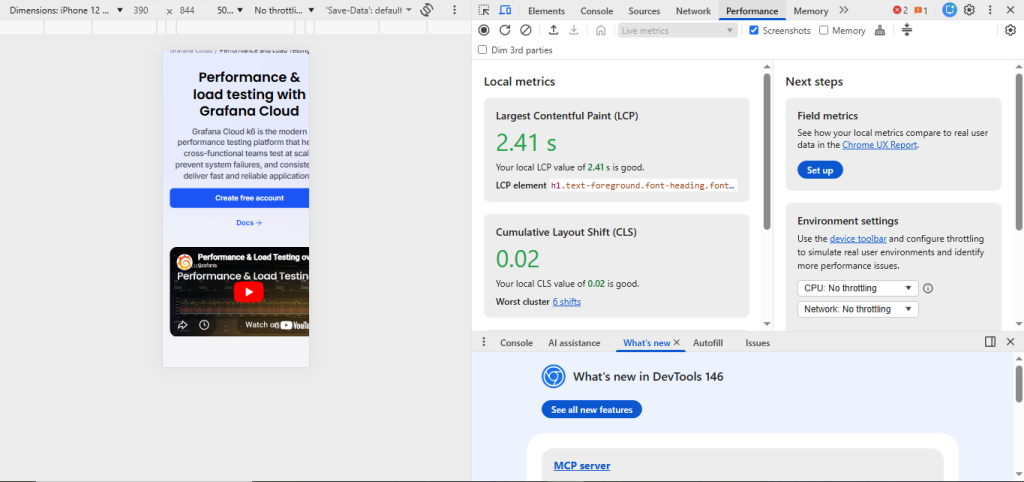Uncheck the Screenshots checkbox
1024x482 pixels.
click(754, 31)
